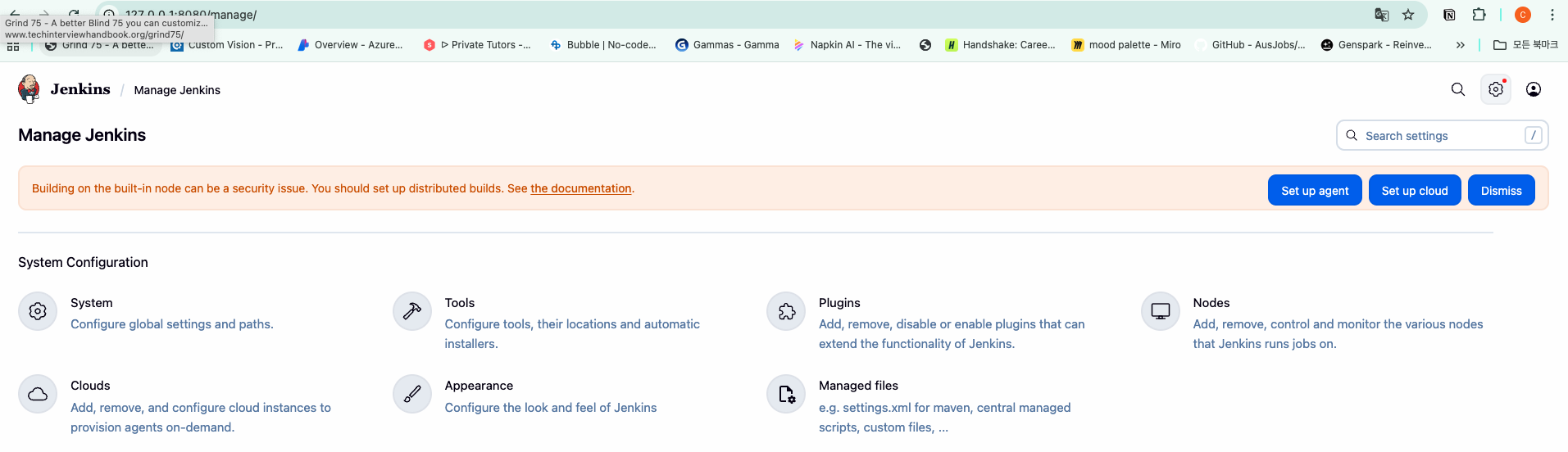Open the header search magnifier icon
Viewport: 1568px width, 452px height.
(1458, 89)
